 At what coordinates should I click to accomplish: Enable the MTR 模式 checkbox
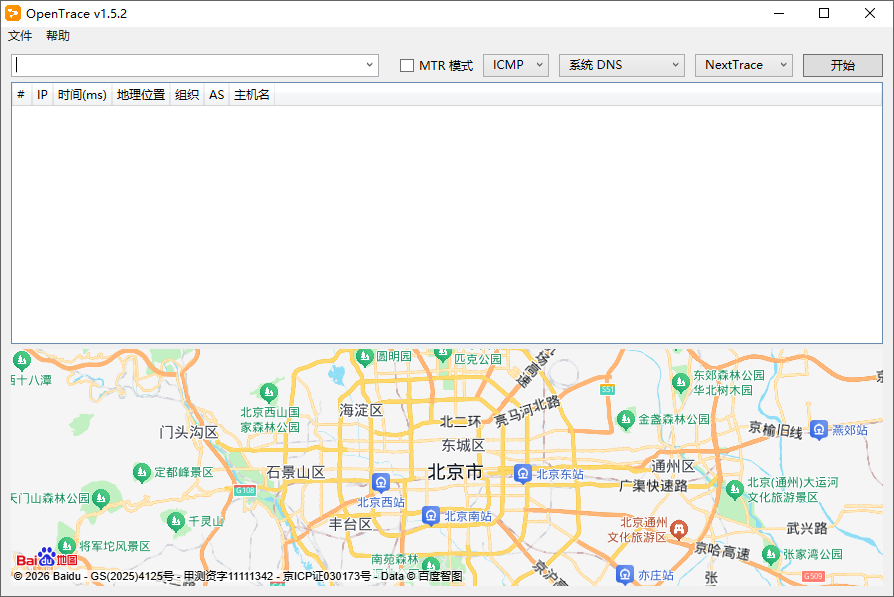(x=407, y=66)
